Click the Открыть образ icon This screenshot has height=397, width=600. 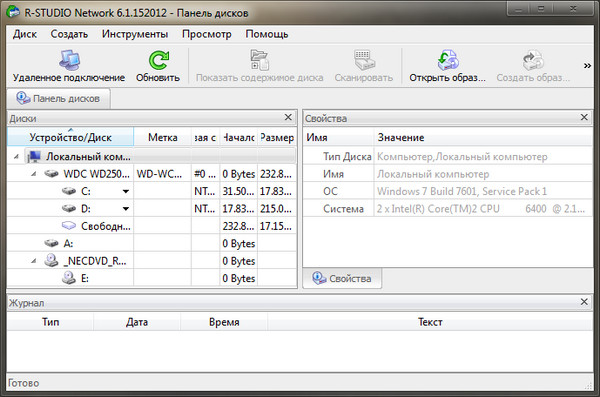448,60
